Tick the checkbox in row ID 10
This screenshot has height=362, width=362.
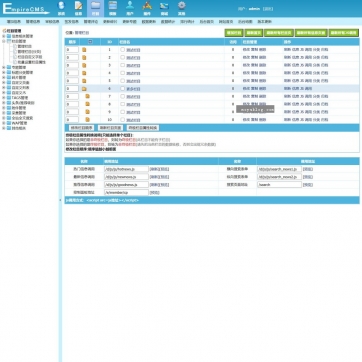[122, 119]
